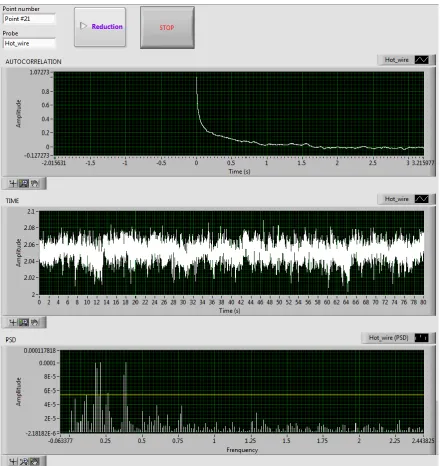Click TIME graph Y-axis maximum 2.1

point(31,211)
